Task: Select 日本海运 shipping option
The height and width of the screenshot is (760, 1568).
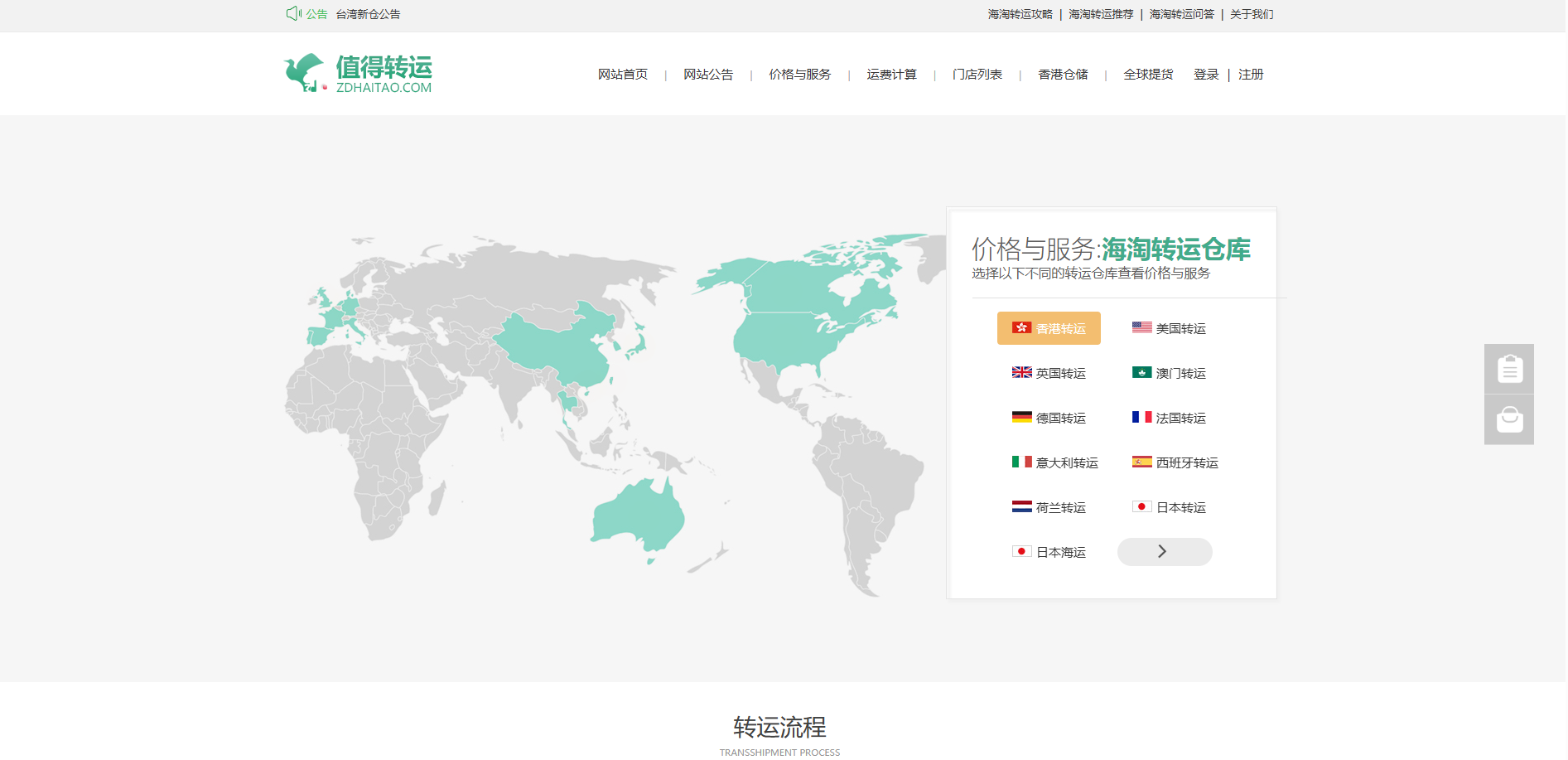Action: tap(1049, 552)
